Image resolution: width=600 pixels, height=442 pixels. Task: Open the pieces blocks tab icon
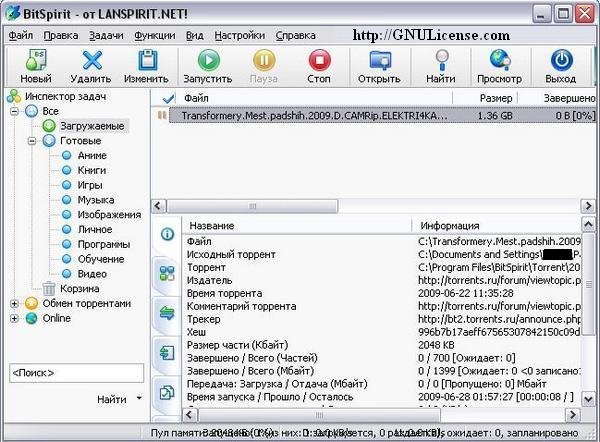coord(167,273)
